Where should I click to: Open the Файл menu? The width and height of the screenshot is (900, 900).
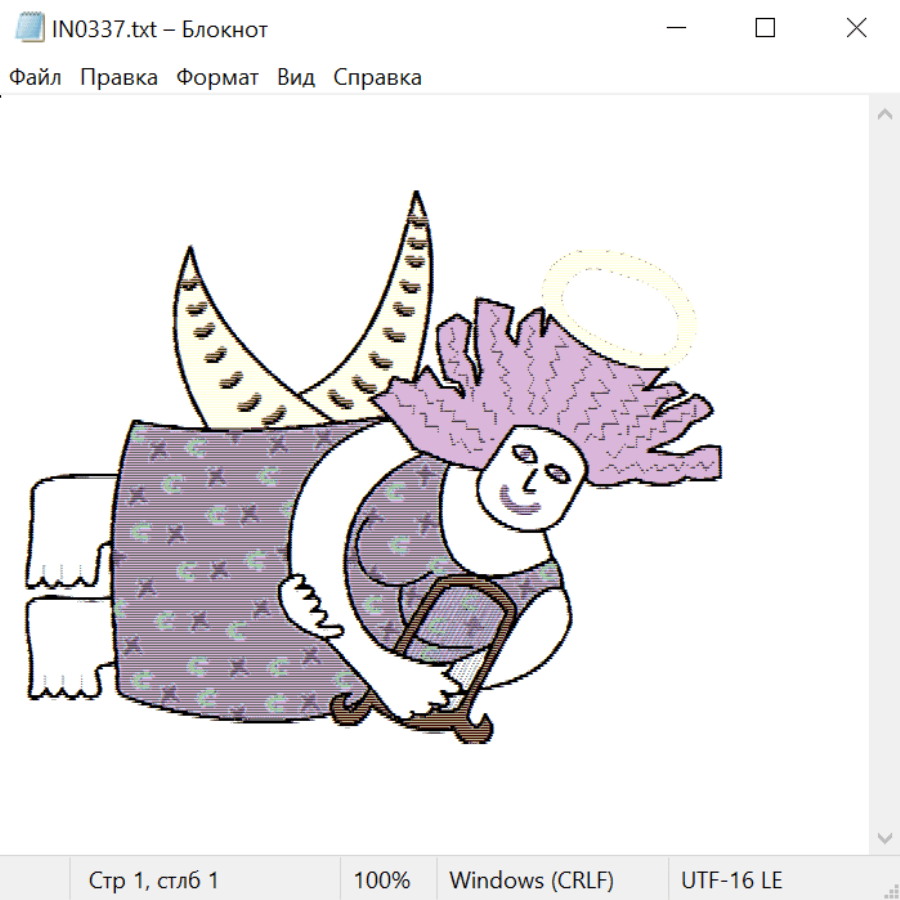[x=36, y=78]
